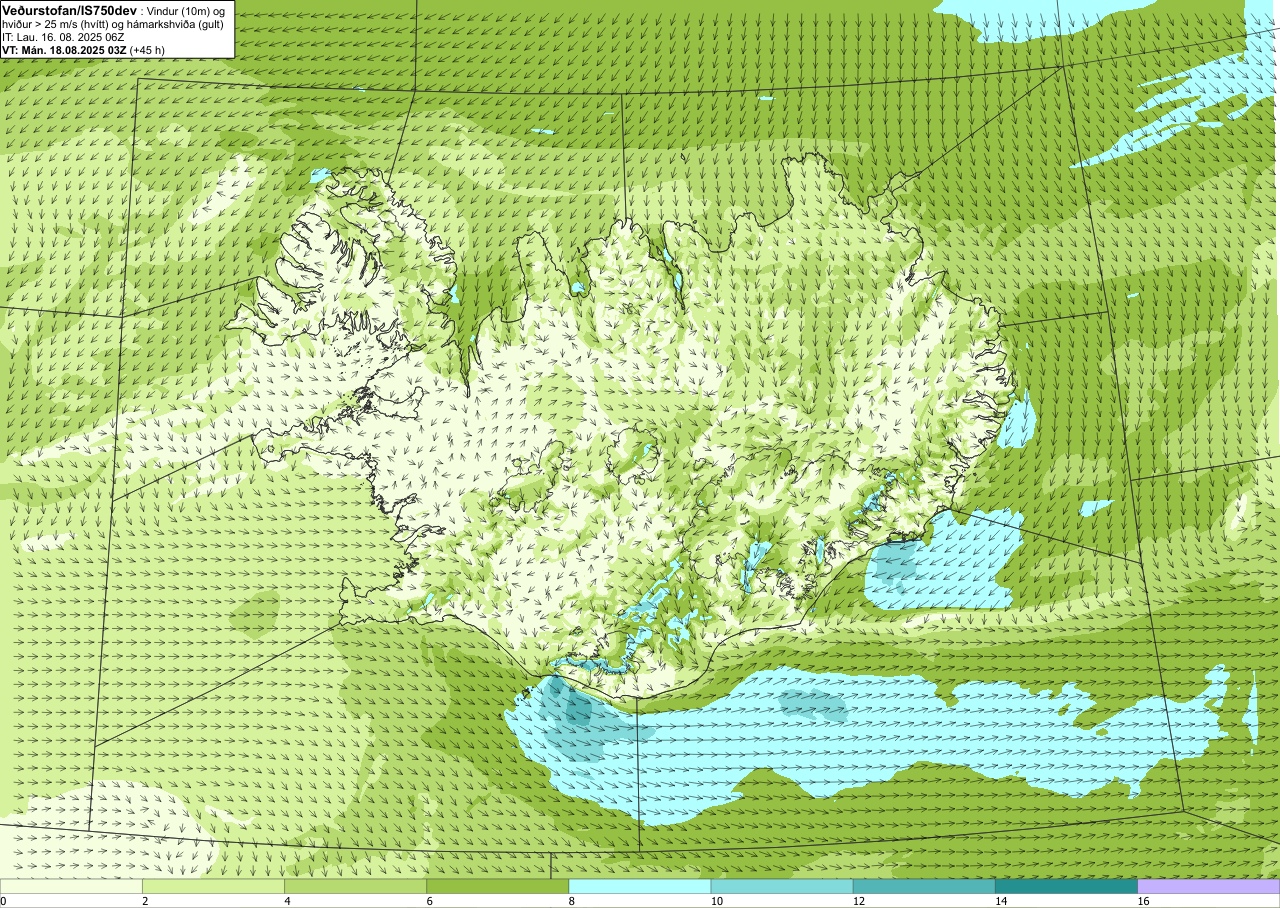The width and height of the screenshot is (1280, 908).
Task: Click the legend label '8'
Action: (572, 901)
